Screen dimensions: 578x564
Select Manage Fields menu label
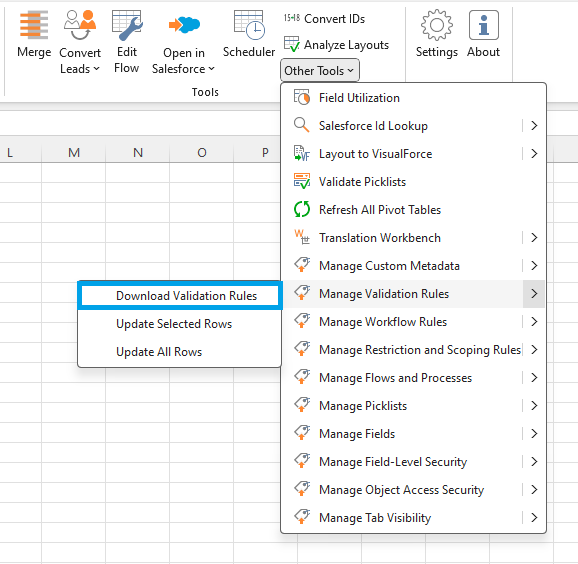tap(357, 434)
